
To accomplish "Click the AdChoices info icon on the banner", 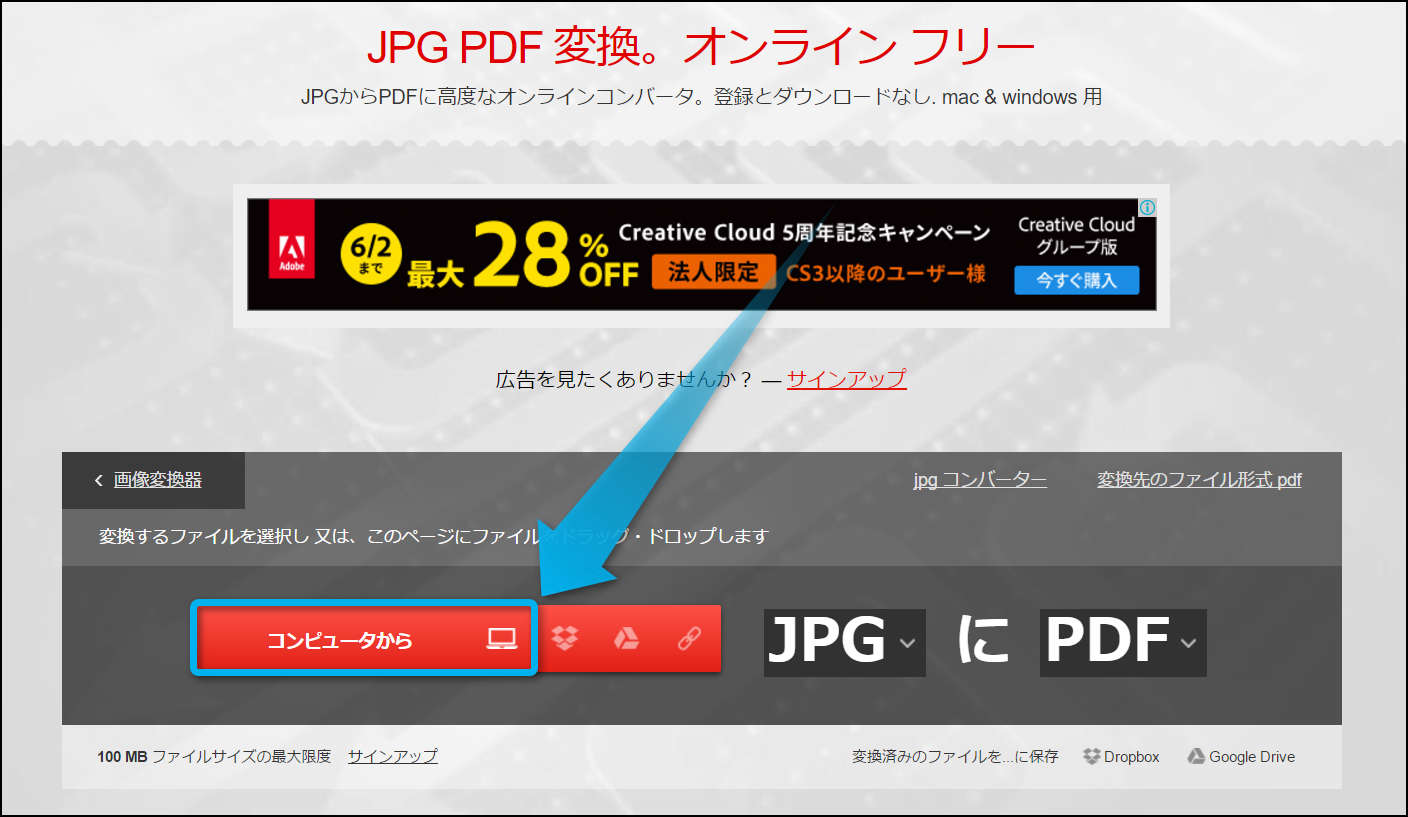I will pyautogui.click(x=1148, y=207).
